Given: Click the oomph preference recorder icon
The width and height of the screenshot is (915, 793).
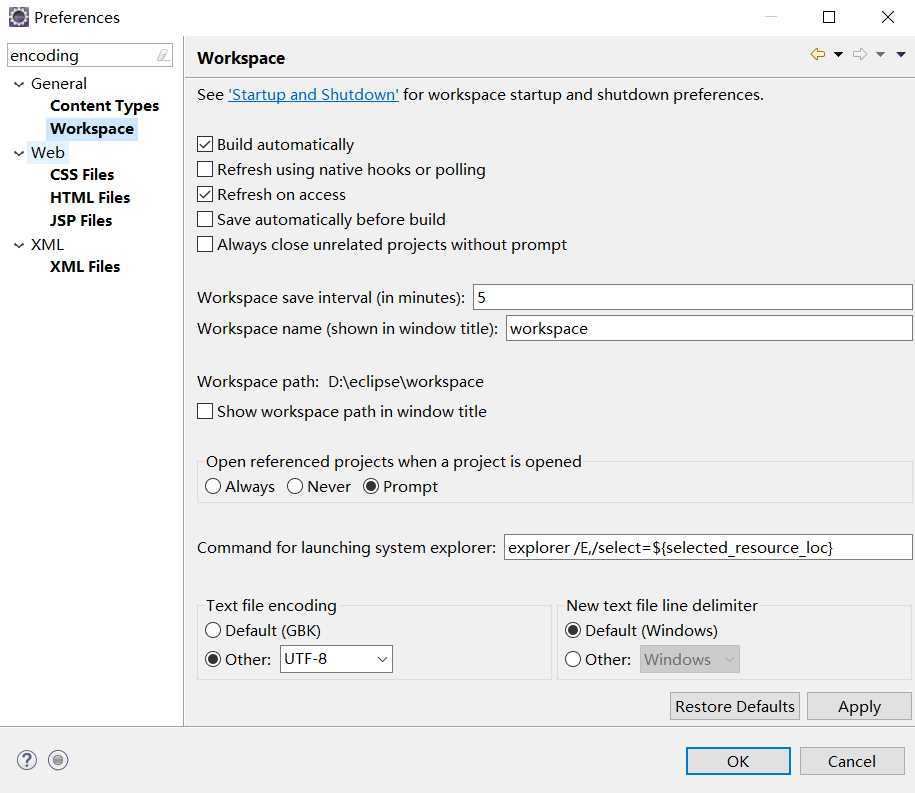Looking at the screenshot, I should pos(58,760).
